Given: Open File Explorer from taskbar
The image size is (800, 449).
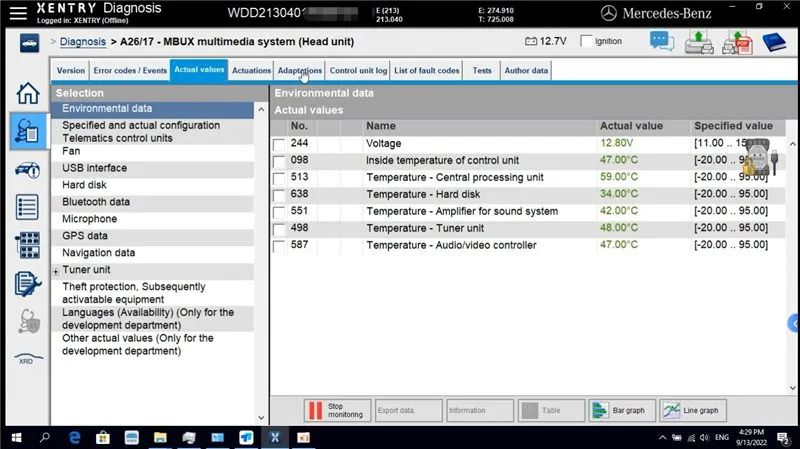Looking at the screenshot, I should 160,437.
